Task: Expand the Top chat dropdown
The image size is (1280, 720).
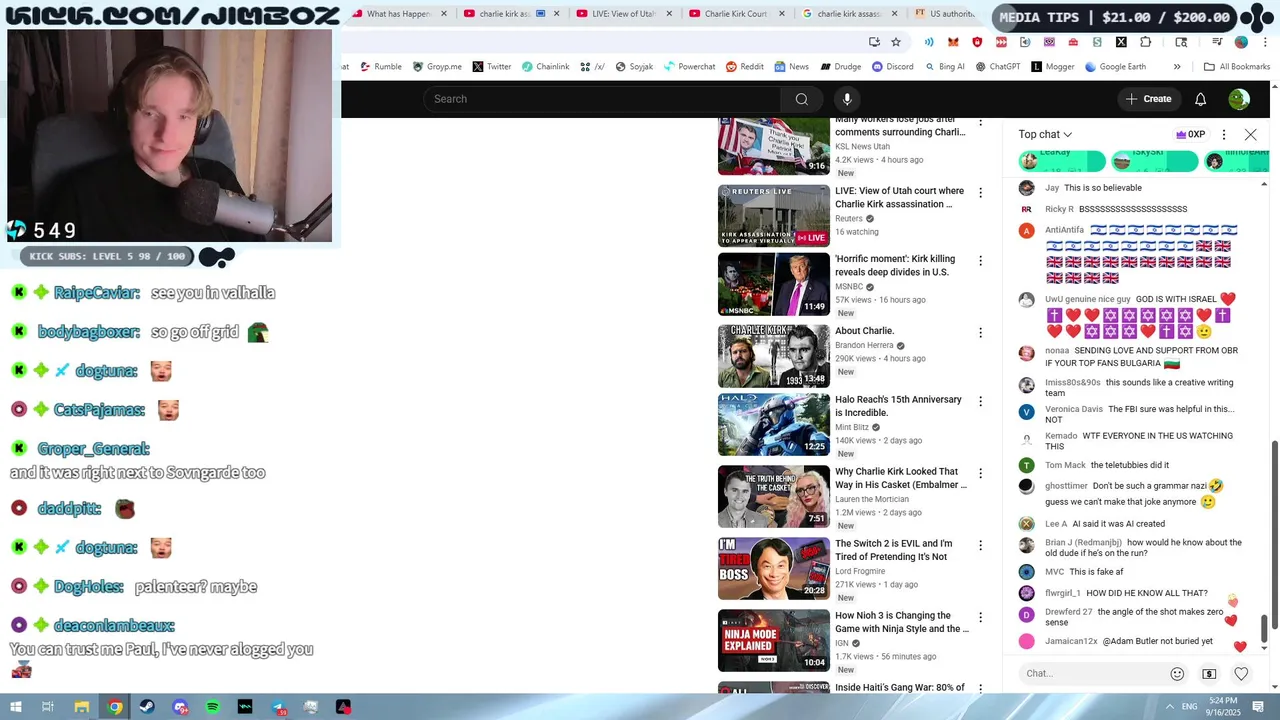Action: [1045, 134]
